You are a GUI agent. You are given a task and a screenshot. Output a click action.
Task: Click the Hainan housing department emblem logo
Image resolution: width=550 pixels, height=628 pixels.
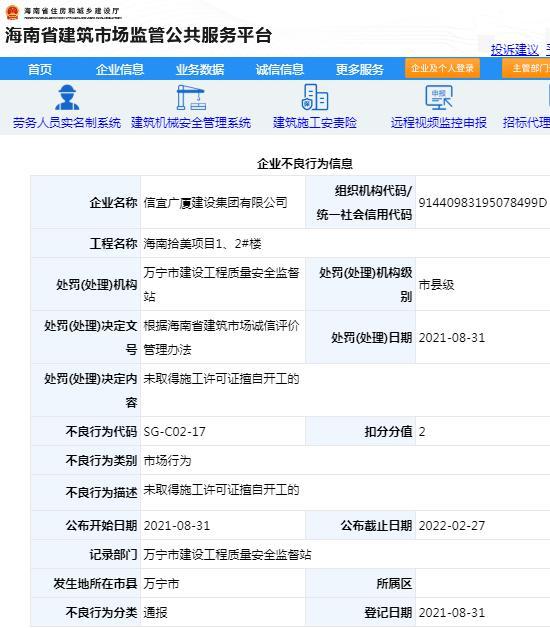click(x=12, y=12)
